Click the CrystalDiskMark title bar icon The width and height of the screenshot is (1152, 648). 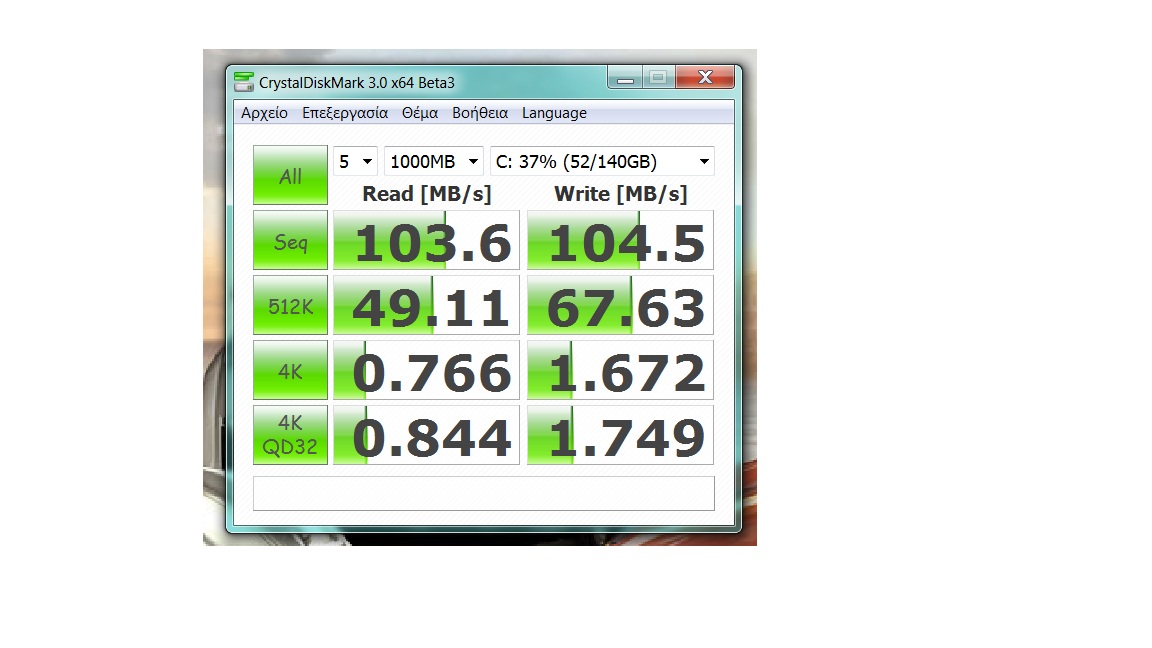[243, 82]
